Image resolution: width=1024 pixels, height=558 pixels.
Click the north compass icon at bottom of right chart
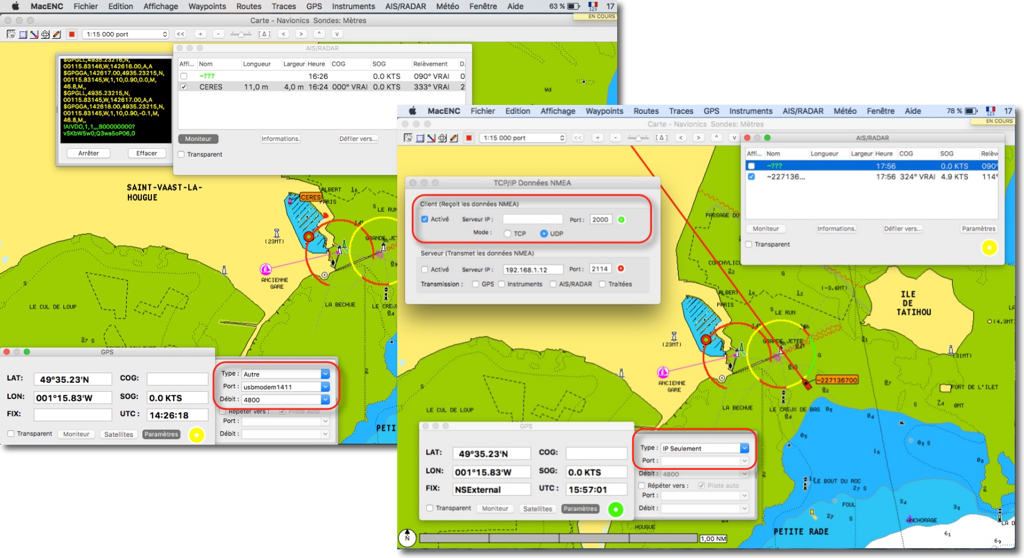click(407, 538)
